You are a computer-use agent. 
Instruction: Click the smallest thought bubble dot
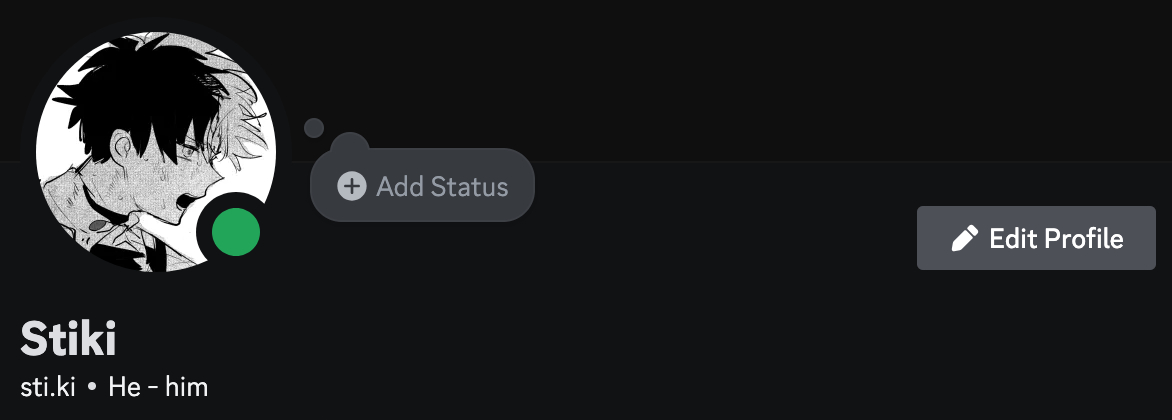click(314, 128)
